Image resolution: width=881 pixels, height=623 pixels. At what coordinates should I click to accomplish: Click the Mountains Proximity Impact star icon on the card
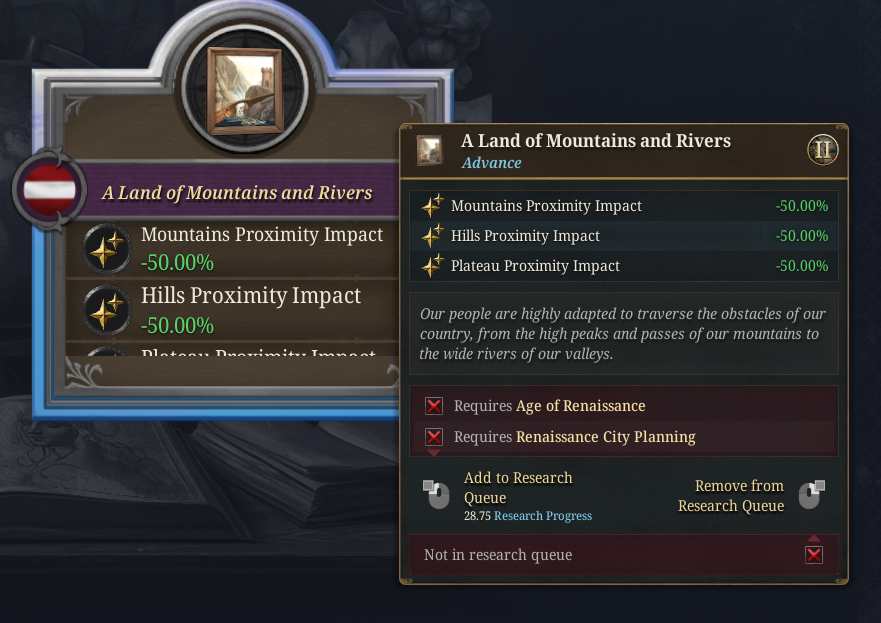[104, 248]
